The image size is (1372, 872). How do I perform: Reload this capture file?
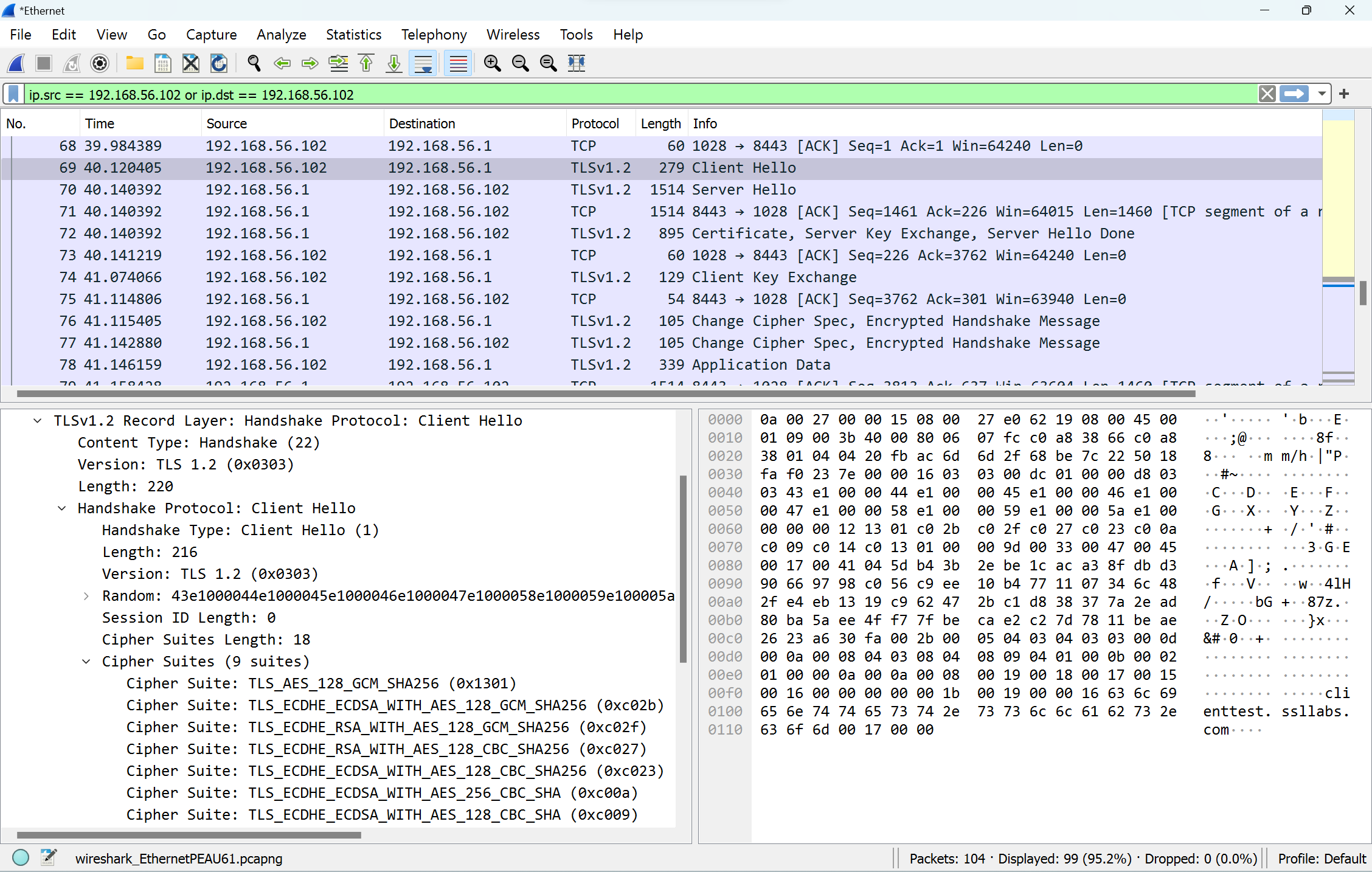[x=219, y=63]
